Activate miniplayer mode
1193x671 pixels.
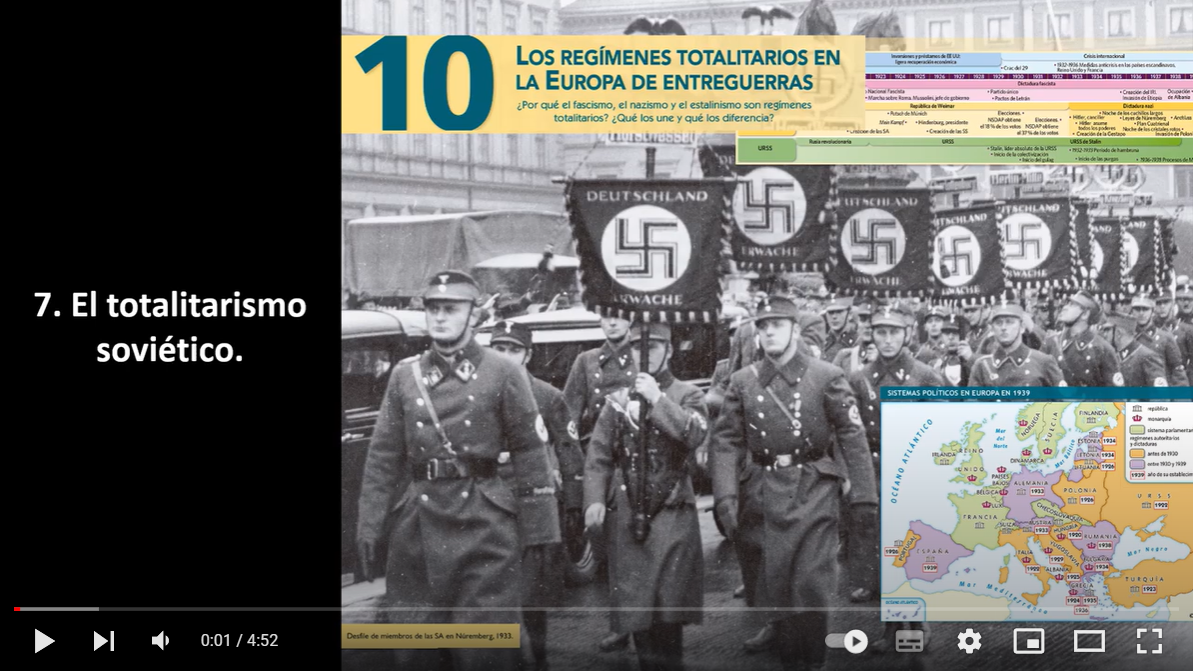pos(1029,641)
